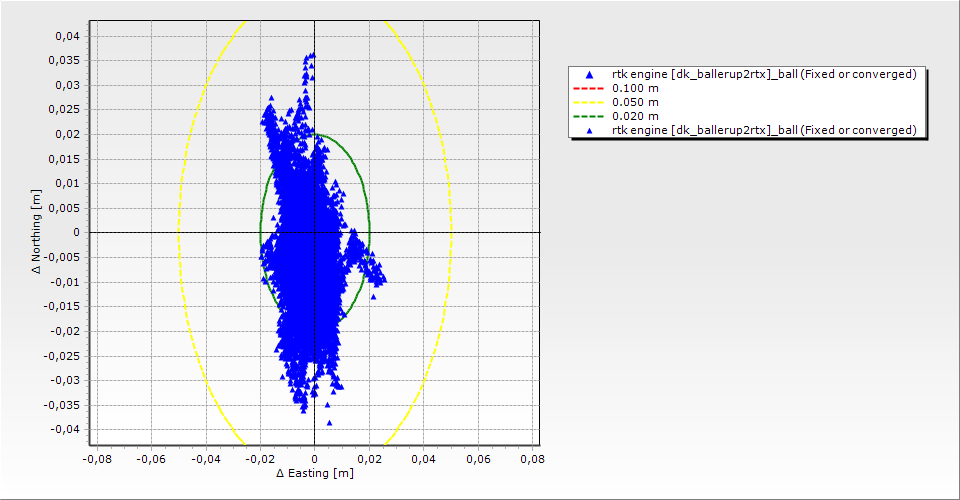Click the red dashed line legend swatch
The height and width of the screenshot is (500, 960).
click(x=588, y=88)
